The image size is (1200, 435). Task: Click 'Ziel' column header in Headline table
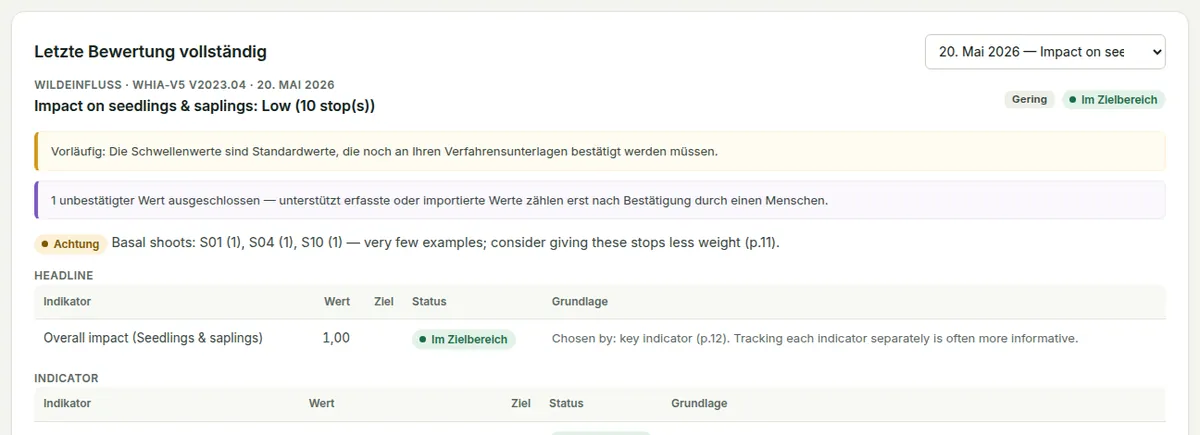pos(384,301)
